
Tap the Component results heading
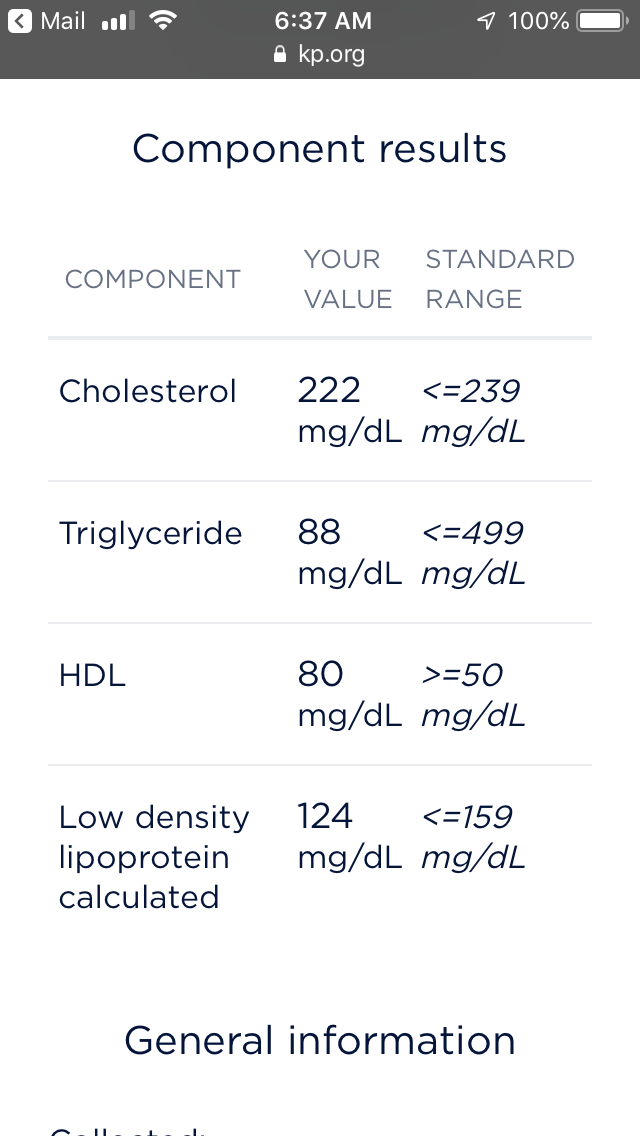coord(320,149)
